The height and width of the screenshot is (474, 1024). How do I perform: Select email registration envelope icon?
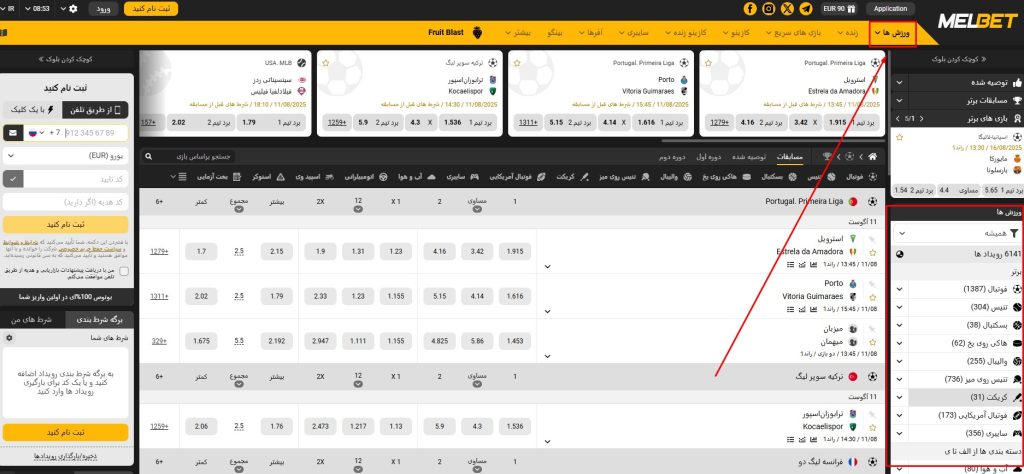click(12, 133)
